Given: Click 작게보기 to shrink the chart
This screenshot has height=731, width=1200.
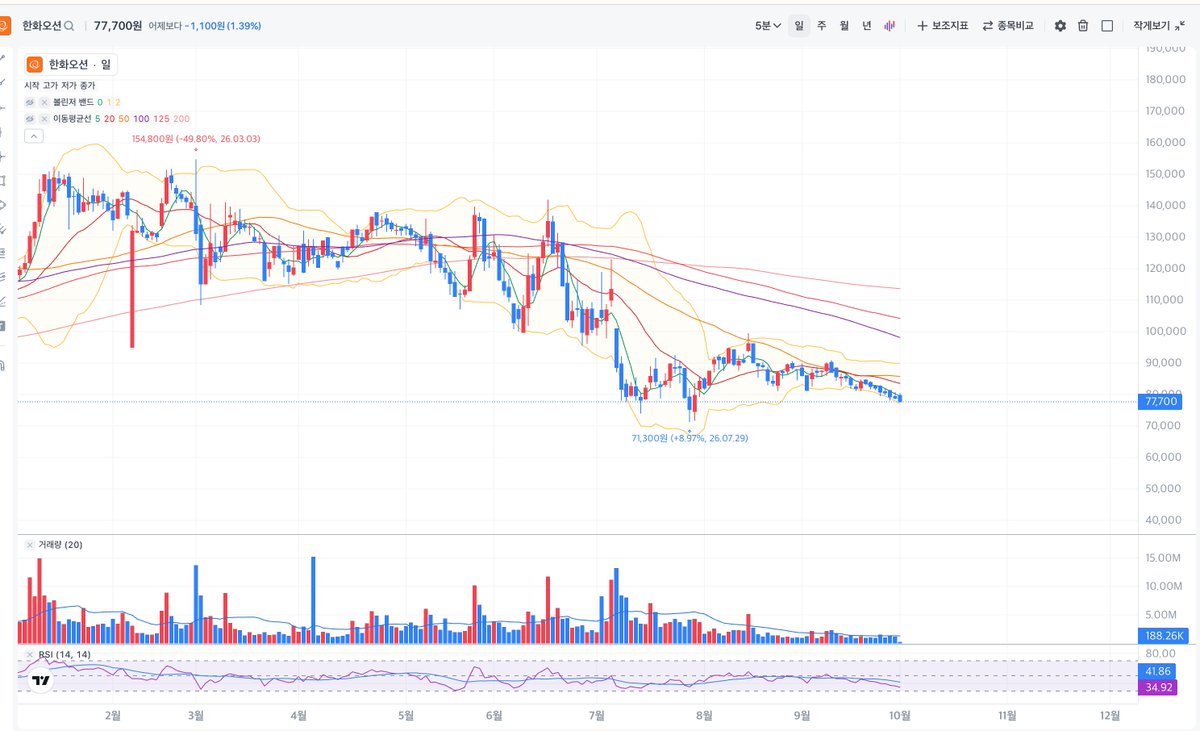Looking at the screenshot, I should click(x=1159, y=25).
